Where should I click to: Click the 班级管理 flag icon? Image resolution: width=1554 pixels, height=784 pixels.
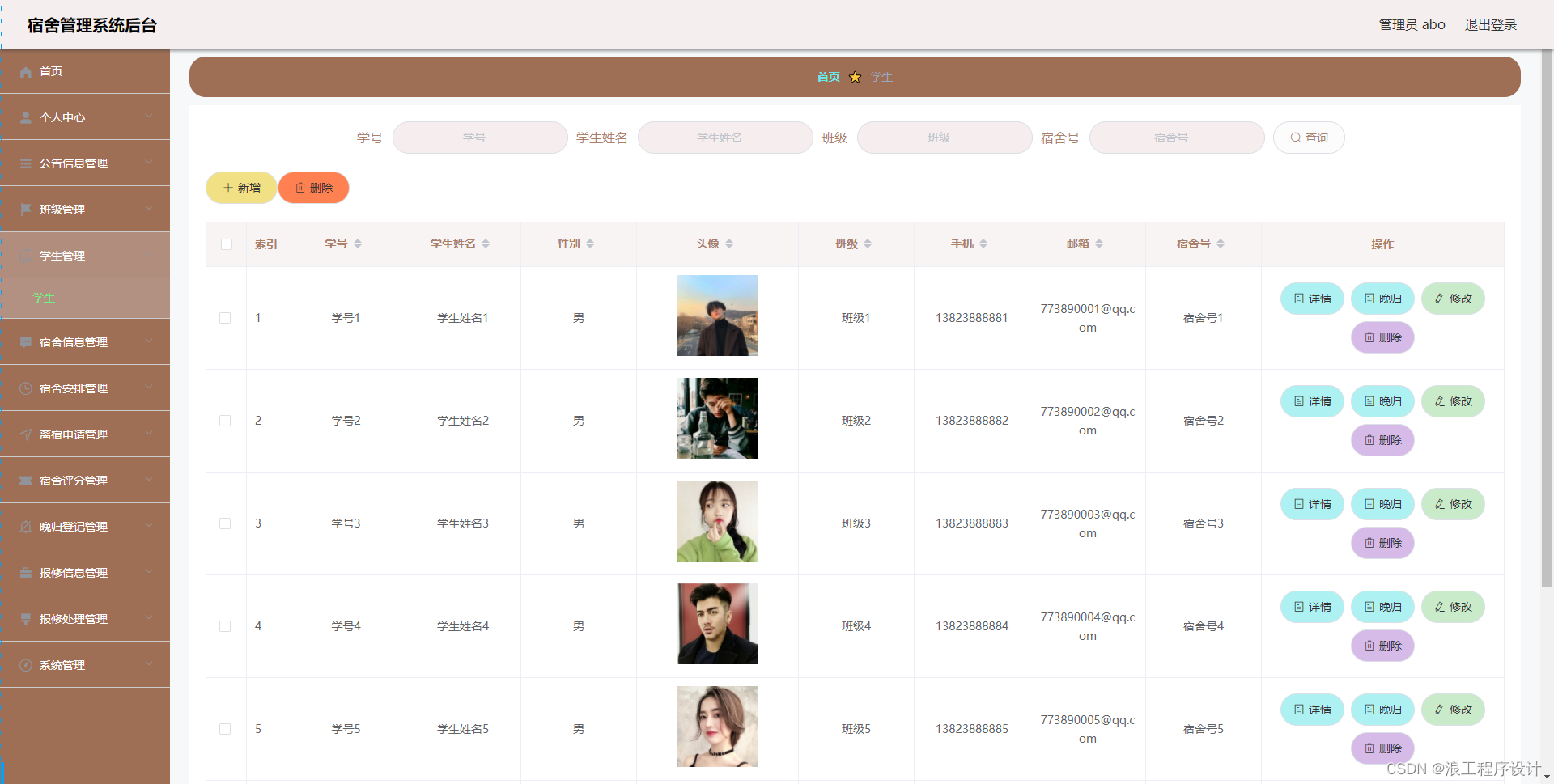click(x=25, y=209)
